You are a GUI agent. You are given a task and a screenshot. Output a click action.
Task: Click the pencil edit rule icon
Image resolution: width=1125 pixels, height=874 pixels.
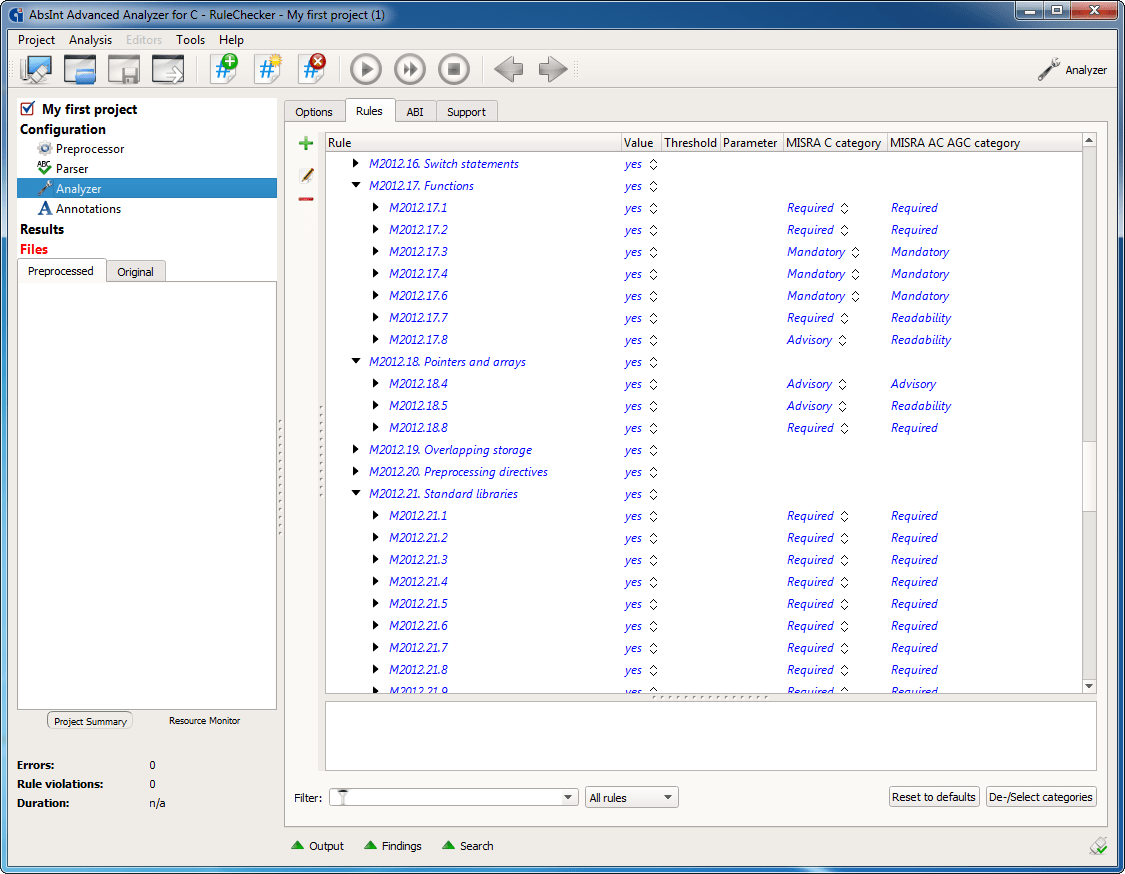point(306,175)
